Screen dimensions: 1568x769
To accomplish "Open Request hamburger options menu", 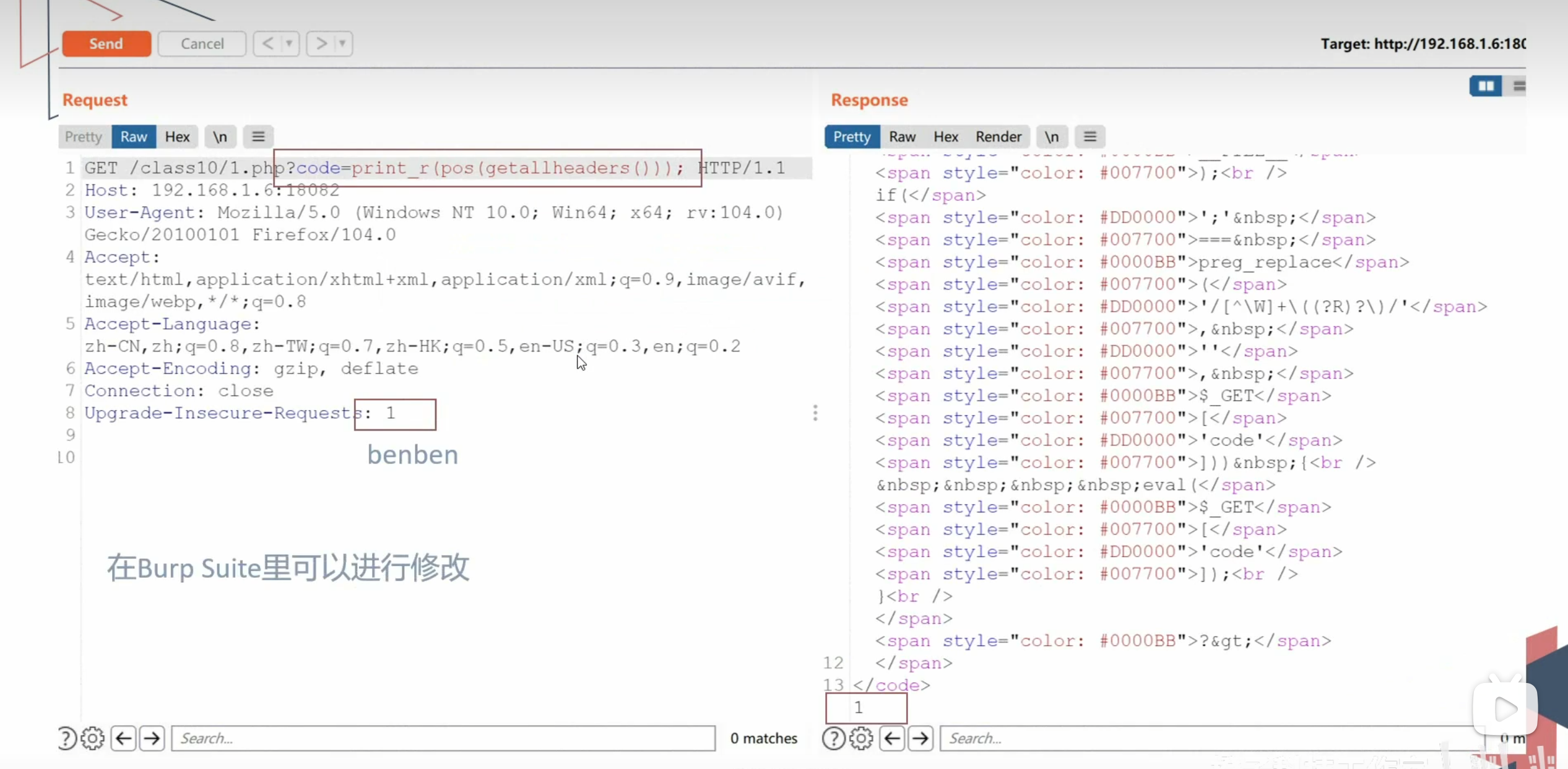I will pyautogui.click(x=258, y=136).
